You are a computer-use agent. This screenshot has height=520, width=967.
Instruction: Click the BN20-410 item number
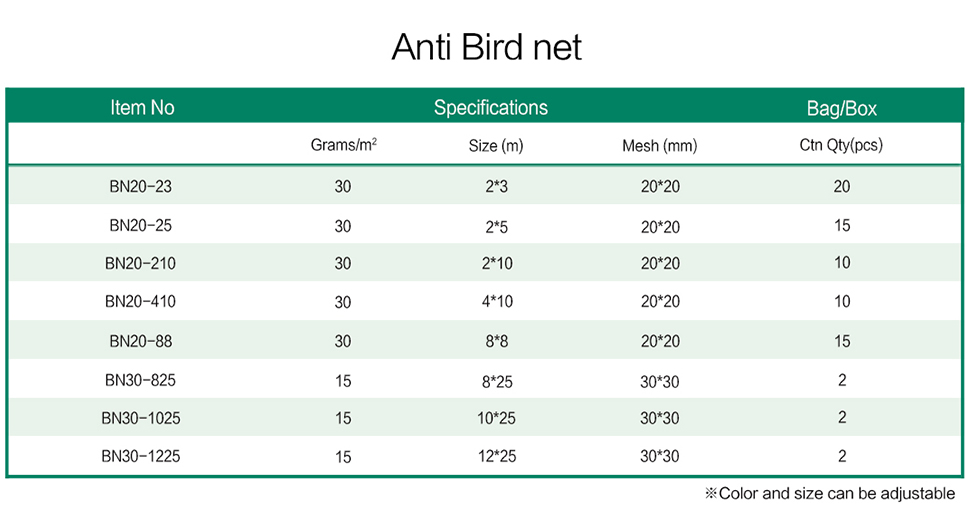pyautogui.click(x=141, y=302)
